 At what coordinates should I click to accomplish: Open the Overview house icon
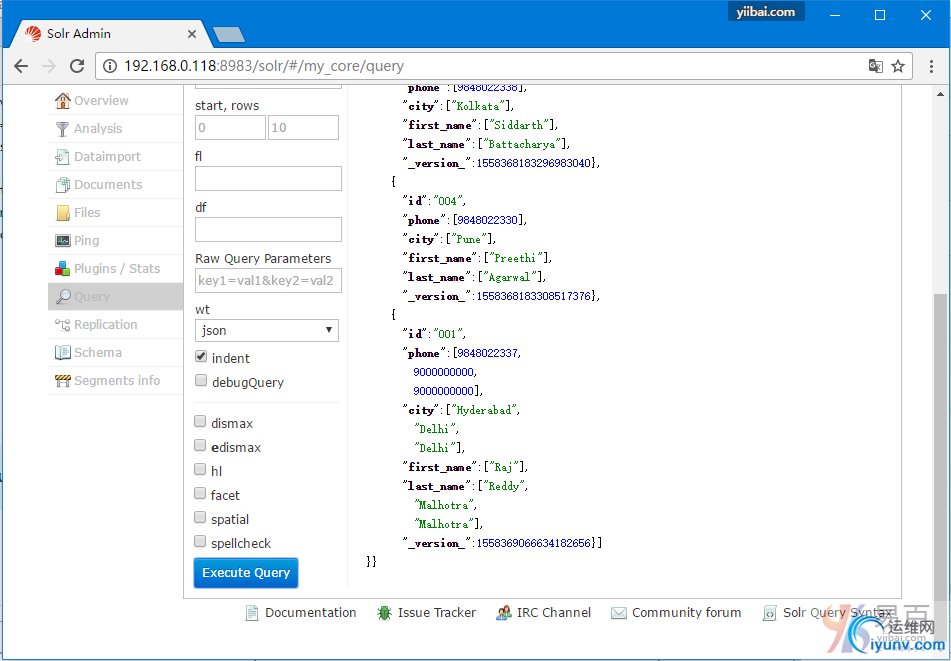coord(62,101)
